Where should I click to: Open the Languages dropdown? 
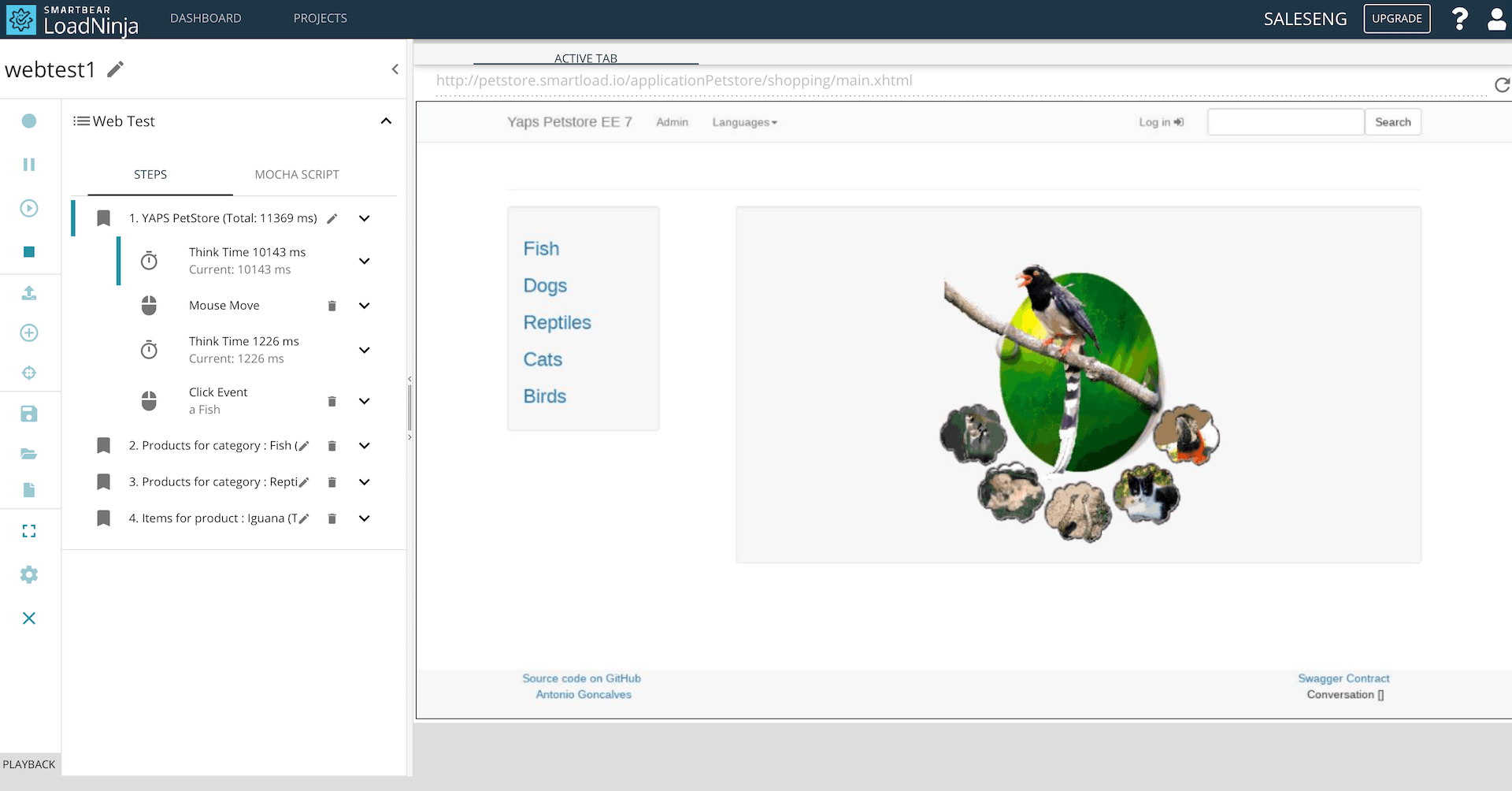(x=744, y=122)
